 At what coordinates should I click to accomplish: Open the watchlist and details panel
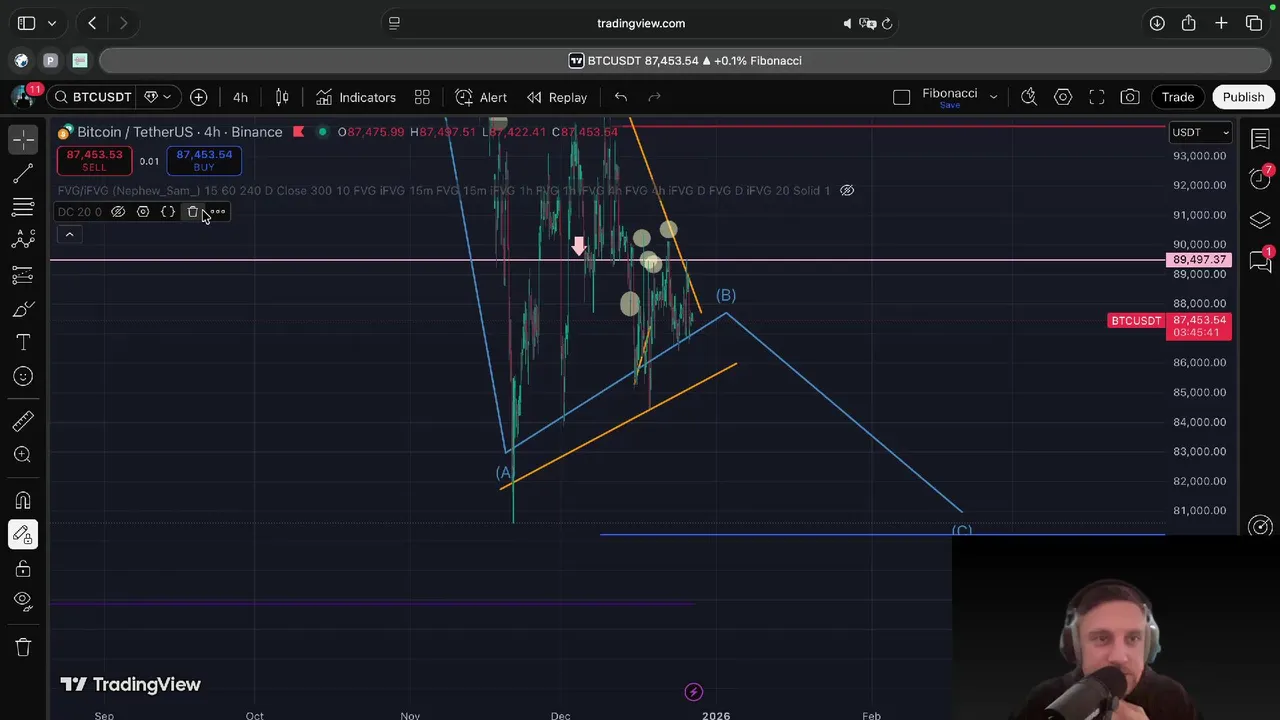tap(1260, 139)
